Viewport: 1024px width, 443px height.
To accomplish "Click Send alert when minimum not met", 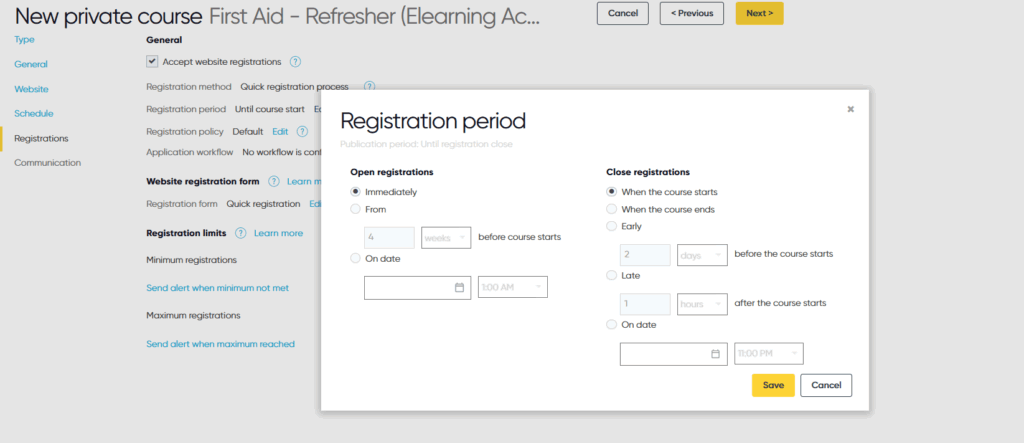I will tap(217, 287).
